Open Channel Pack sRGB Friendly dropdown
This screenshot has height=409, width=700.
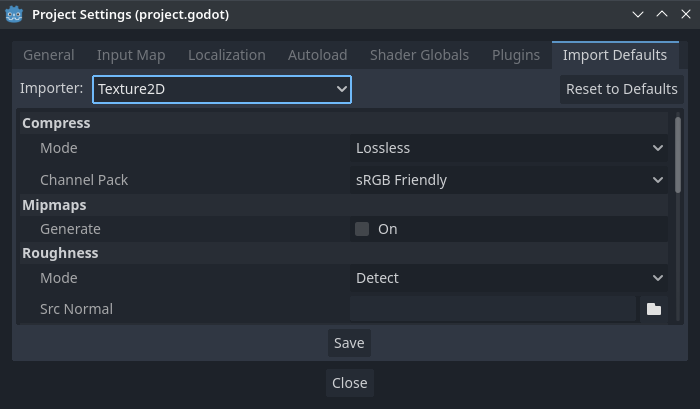tap(509, 180)
